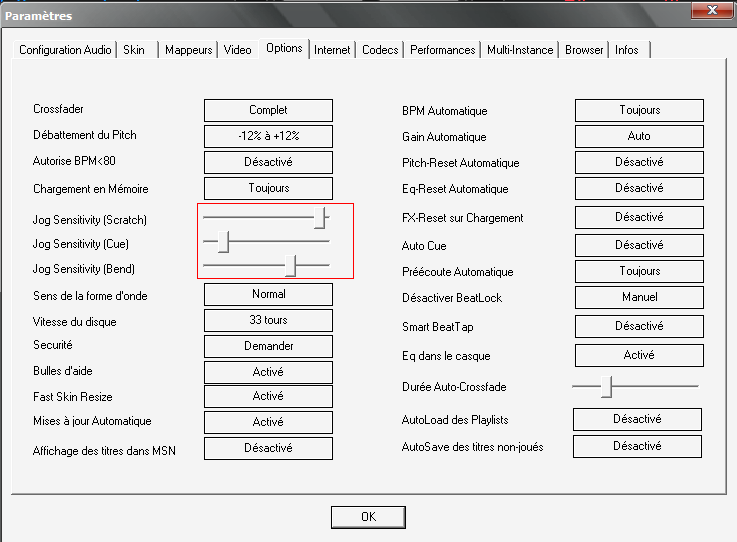Open the Débattement du Pitch range selector

(268, 136)
